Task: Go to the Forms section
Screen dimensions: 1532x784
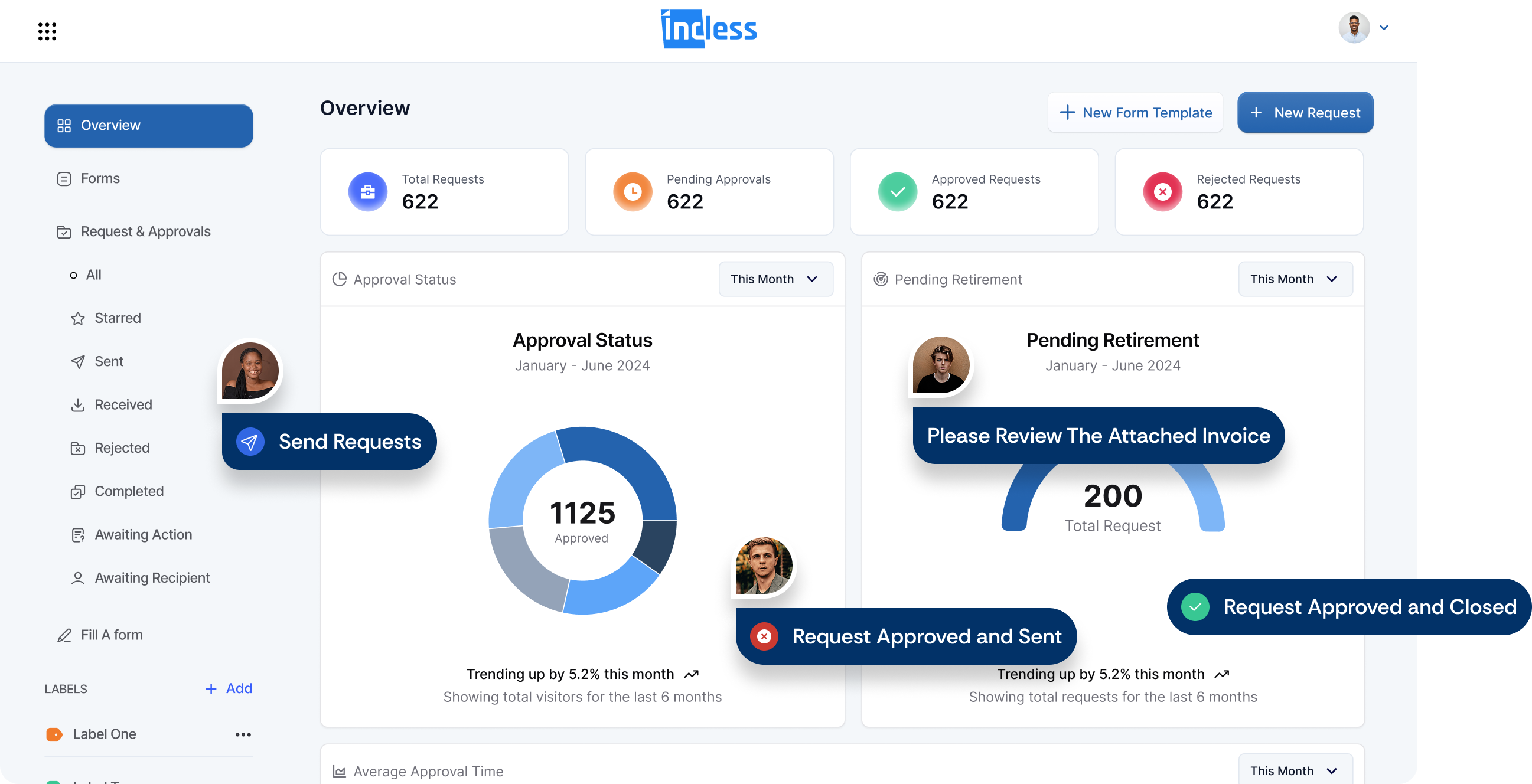Action: [100, 178]
